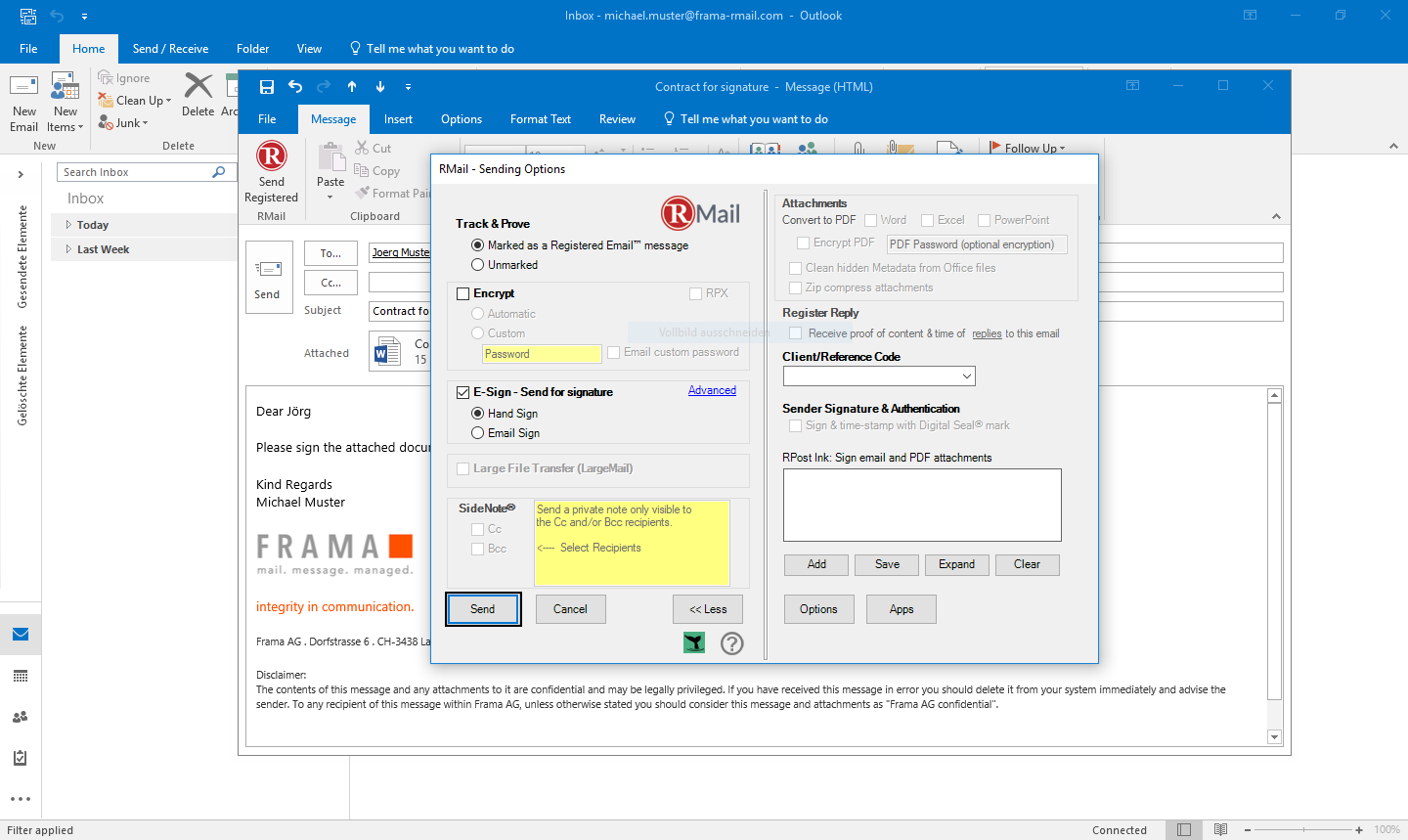Select Marked as a Registered Email option
The width and height of the screenshot is (1408, 840).
[477, 245]
